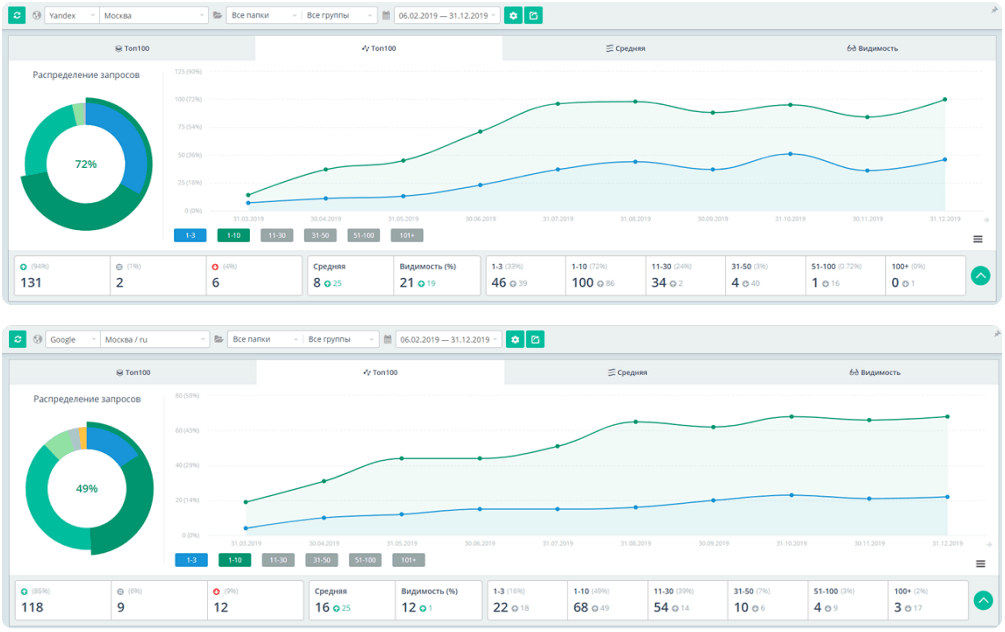
Task: Open Все группы dropdown in Google panel
Action: tap(340, 339)
